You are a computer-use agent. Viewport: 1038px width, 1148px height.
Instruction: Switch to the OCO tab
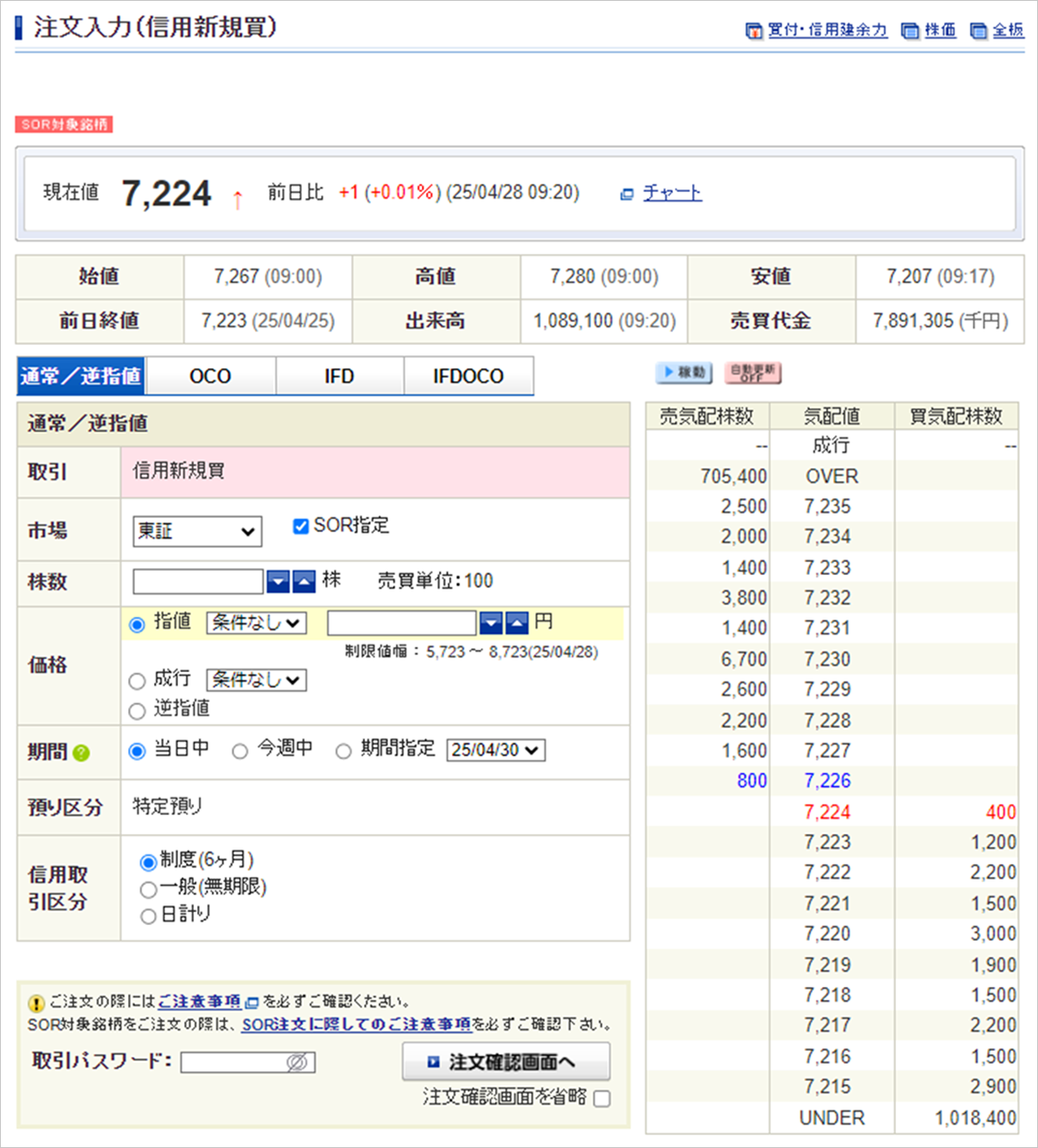coord(211,376)
